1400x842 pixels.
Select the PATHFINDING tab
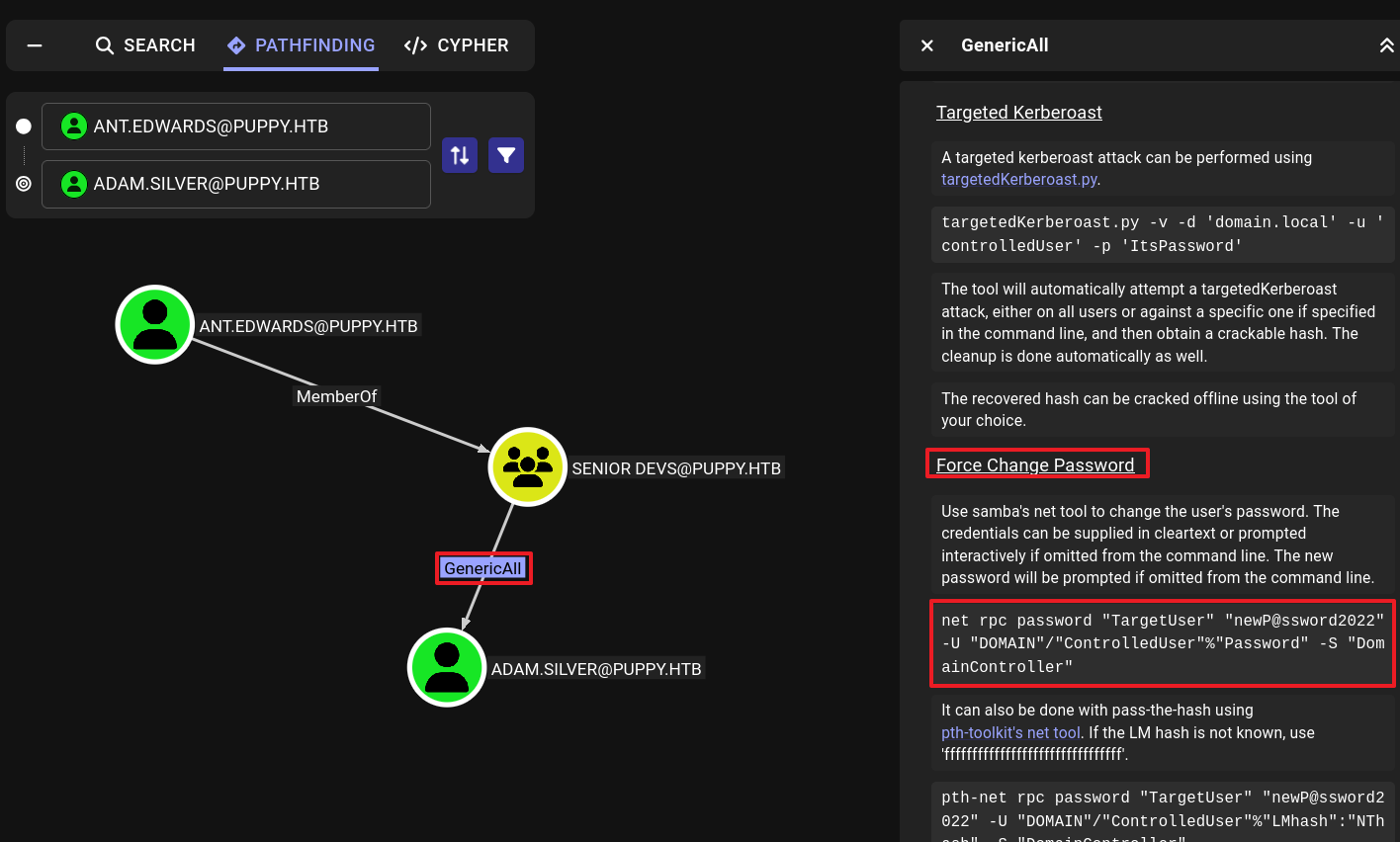click(x=302, y=45)
